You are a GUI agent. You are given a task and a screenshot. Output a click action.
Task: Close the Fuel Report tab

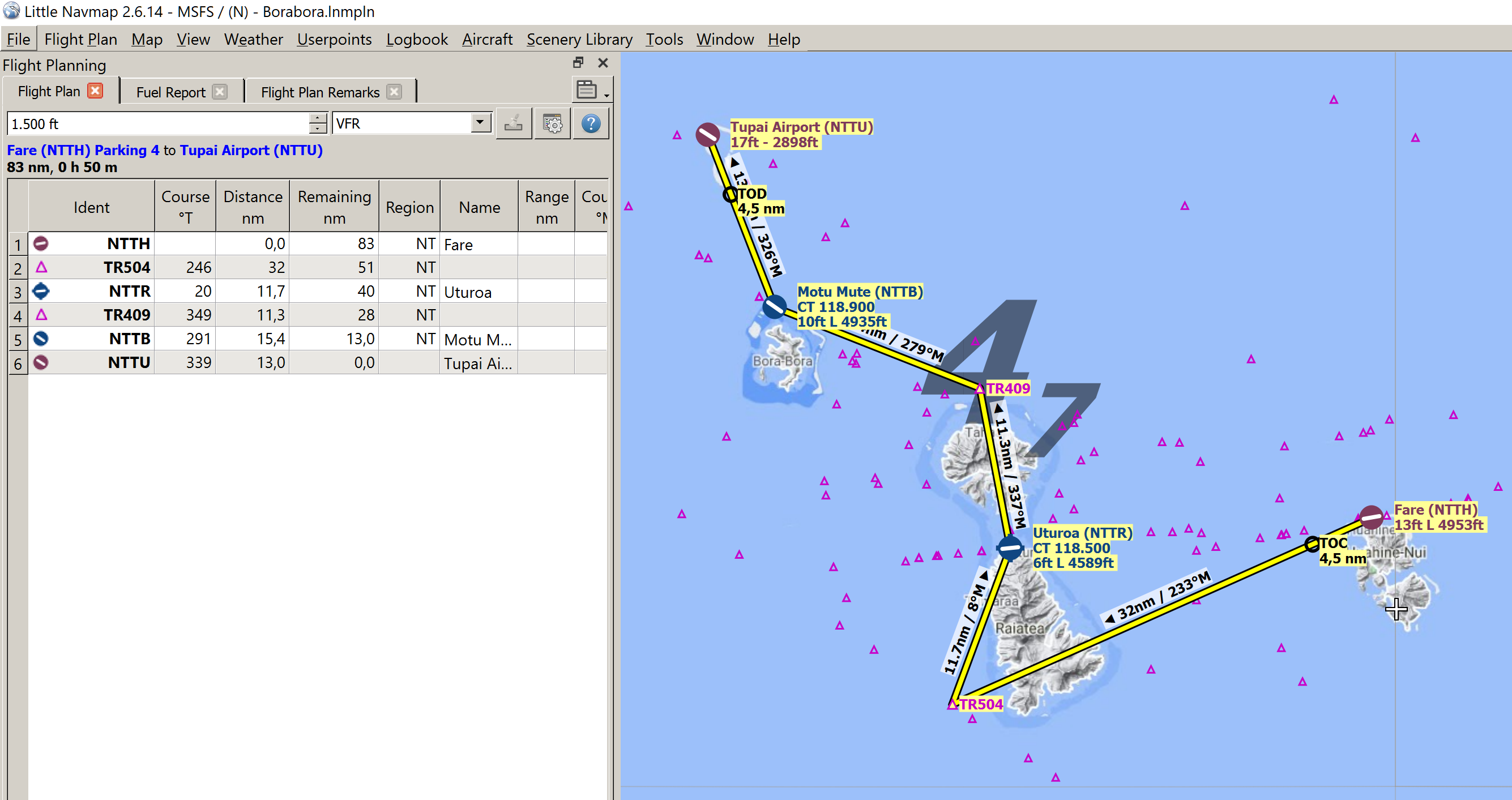coord(220,92)
